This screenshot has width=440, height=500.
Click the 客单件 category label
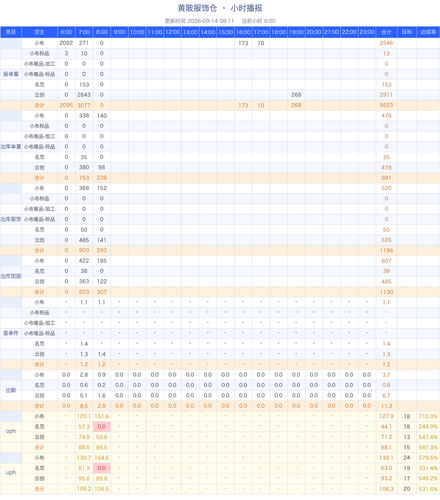pos(11,333)
